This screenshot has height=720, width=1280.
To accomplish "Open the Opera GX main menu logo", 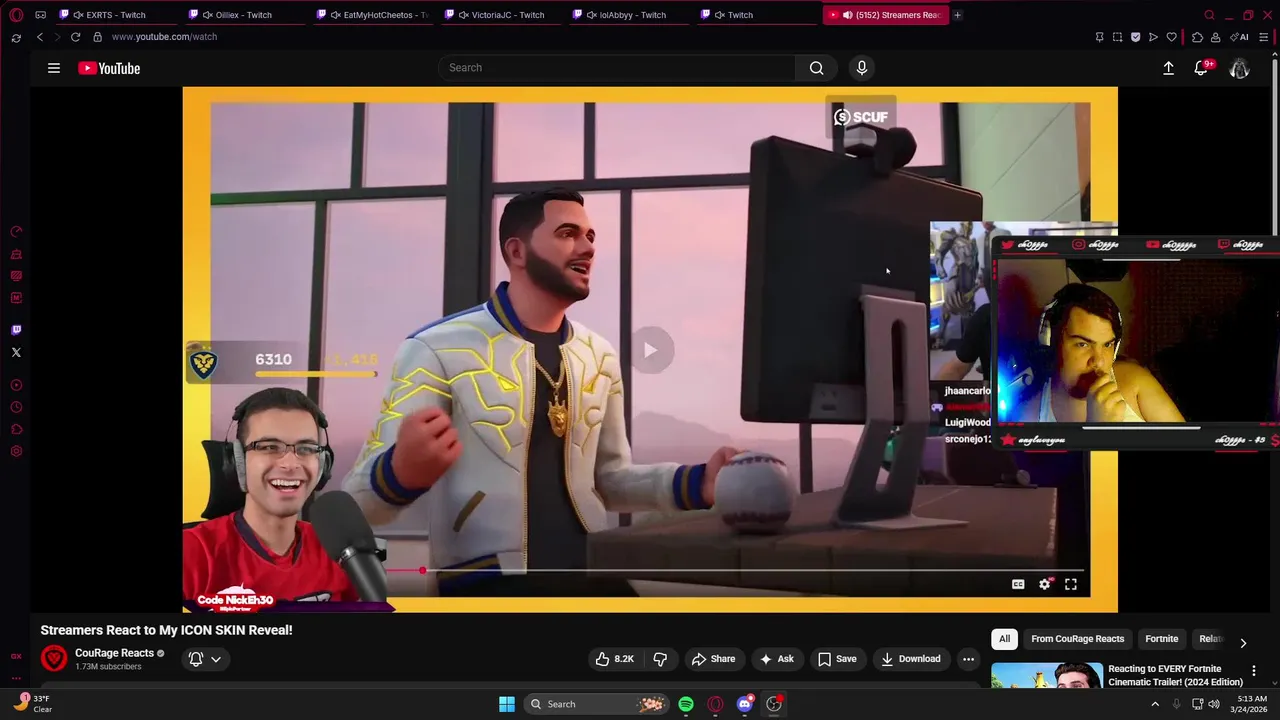I will click(x=16, y=15).
